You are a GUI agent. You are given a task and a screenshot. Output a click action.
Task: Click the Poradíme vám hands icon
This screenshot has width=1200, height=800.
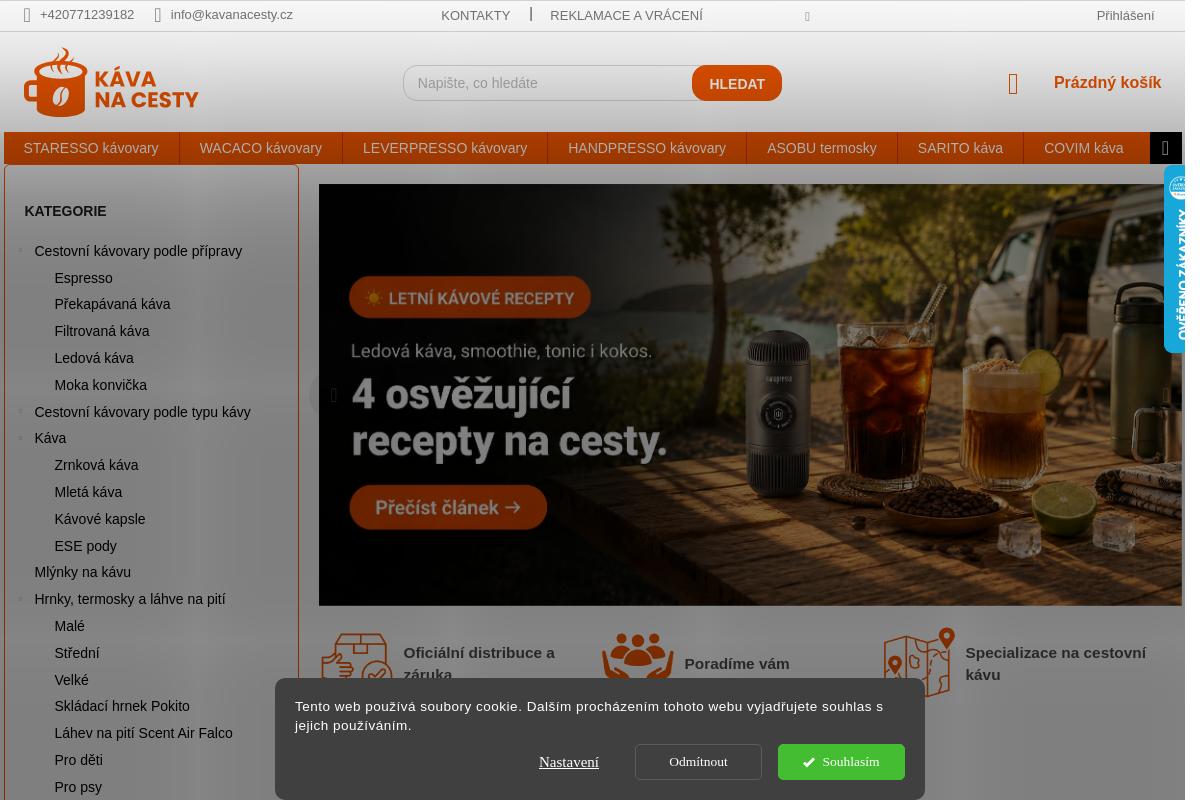[637, 660]
